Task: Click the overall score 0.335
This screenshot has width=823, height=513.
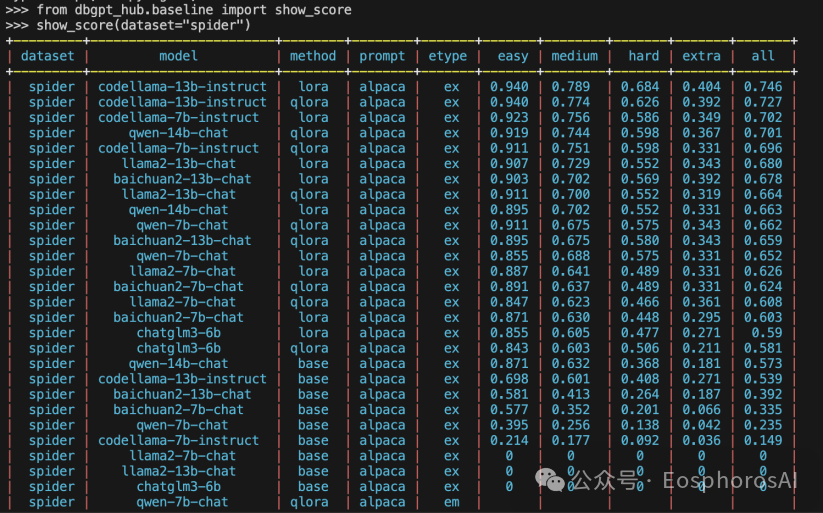Action: pyautogui.click(x=763, y=410)
